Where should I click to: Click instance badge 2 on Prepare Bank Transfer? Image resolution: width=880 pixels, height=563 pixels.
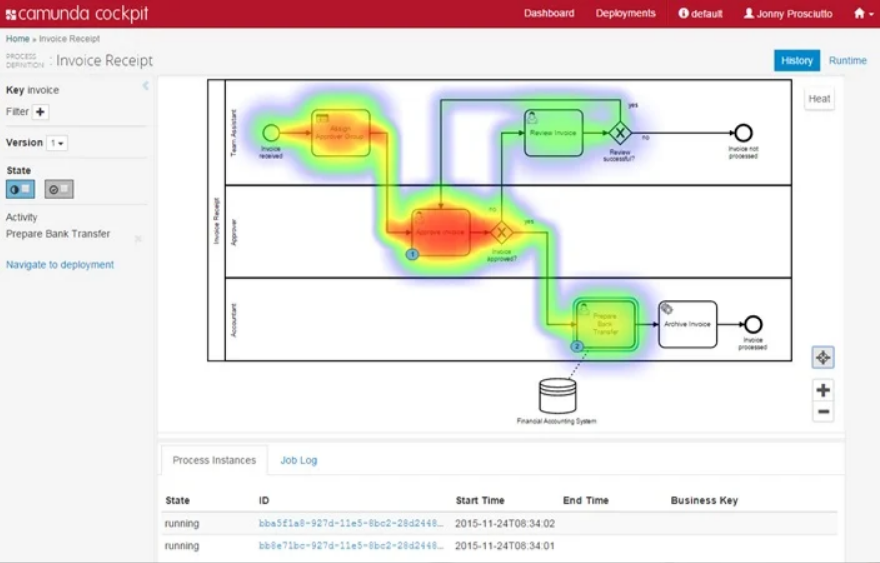tap(577, 347)
